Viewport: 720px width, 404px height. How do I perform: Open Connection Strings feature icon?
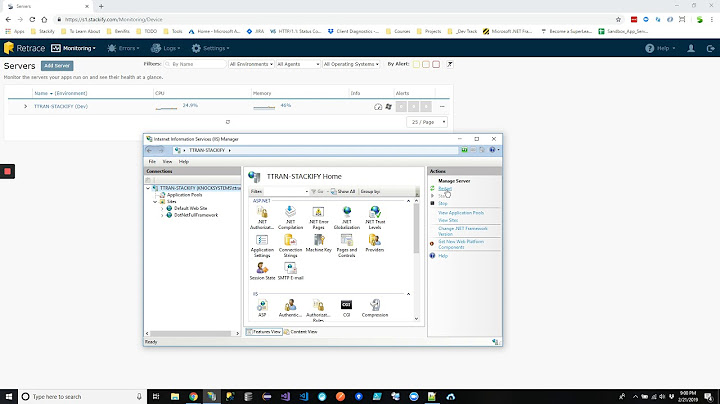(290, 246)
